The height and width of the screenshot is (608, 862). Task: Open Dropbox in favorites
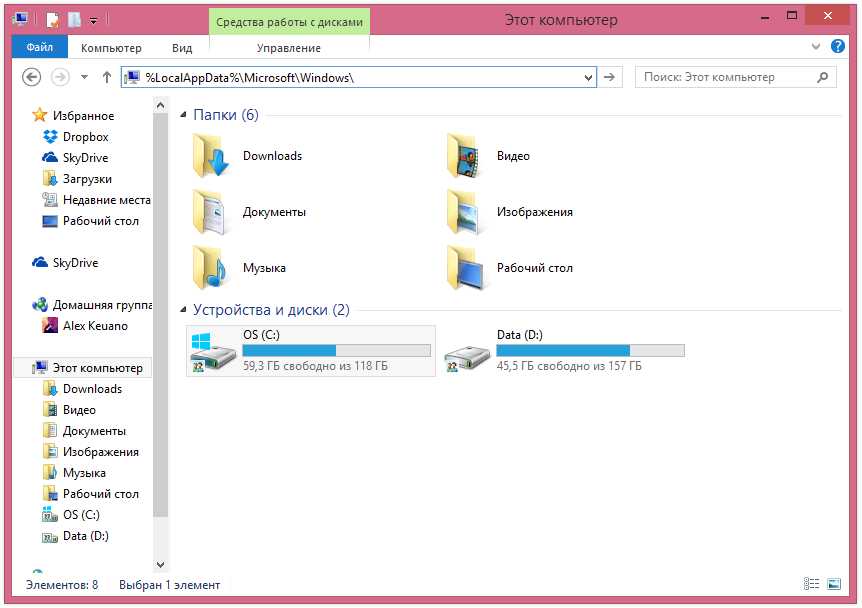[75, 136]
